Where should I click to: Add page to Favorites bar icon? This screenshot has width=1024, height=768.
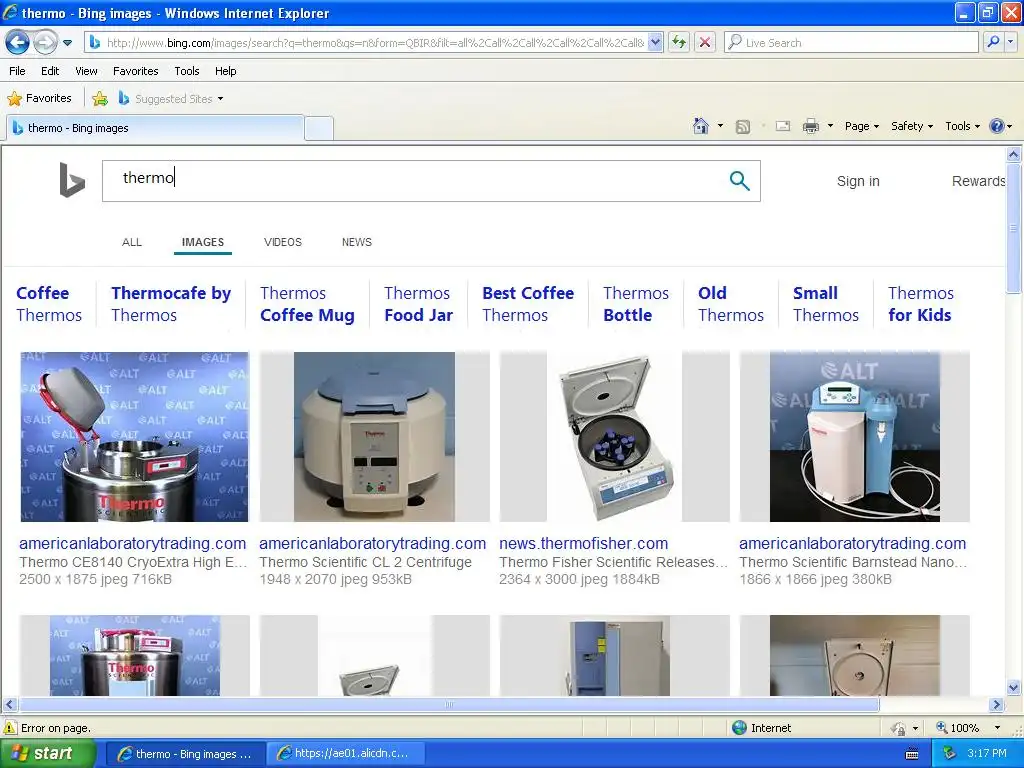point(100,99)
